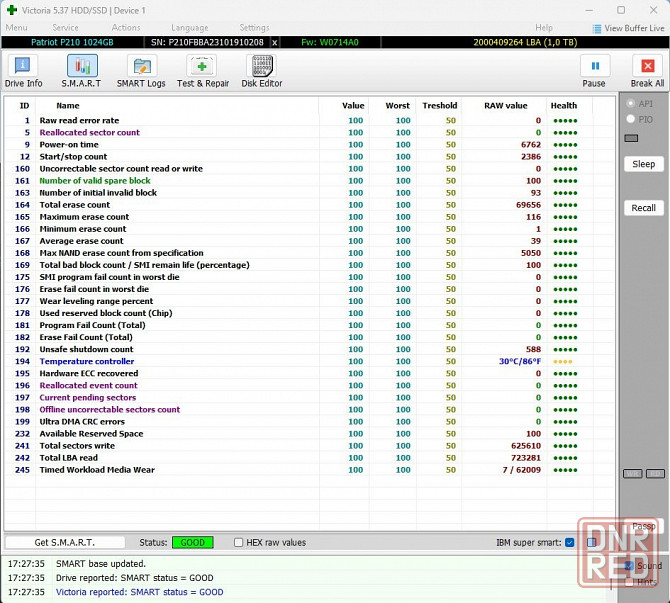The width and height of the screenshot is (670, 603).
Task: Select the API radio option
Action: point(630,103)
